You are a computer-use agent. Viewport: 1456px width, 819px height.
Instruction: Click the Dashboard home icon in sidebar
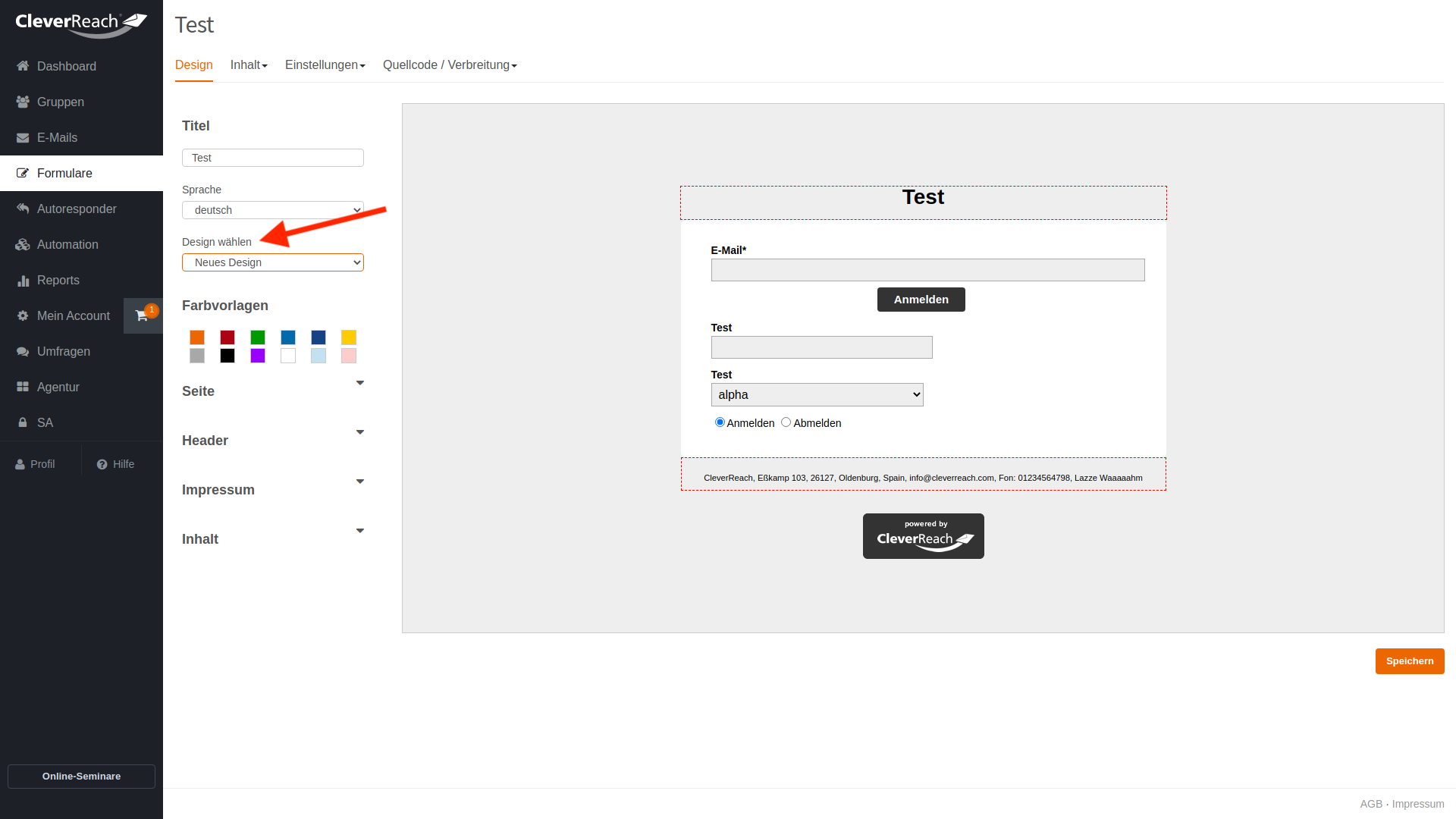23,66
